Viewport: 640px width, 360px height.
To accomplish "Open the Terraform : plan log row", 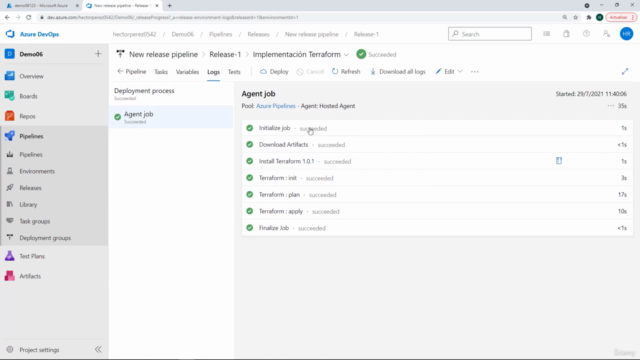I will click(x=437, y=195).
